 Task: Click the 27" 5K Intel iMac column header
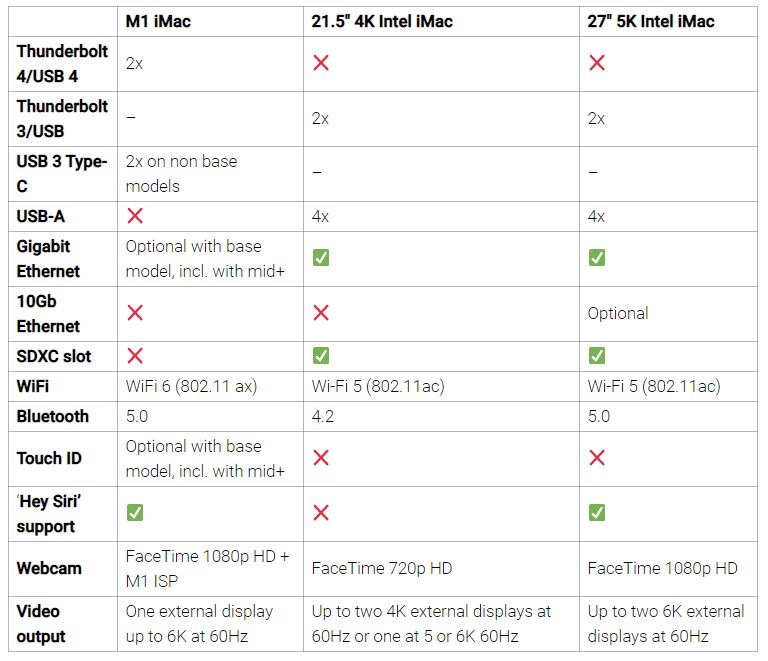[651, 22]
